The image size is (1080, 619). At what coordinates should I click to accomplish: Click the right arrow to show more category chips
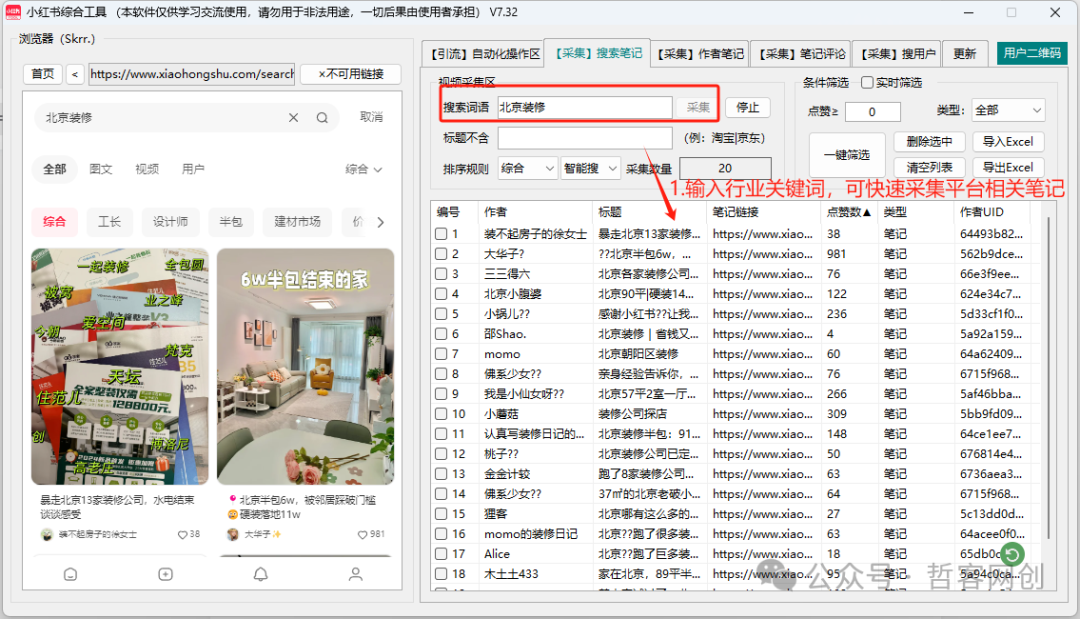[x=380, y=222]
